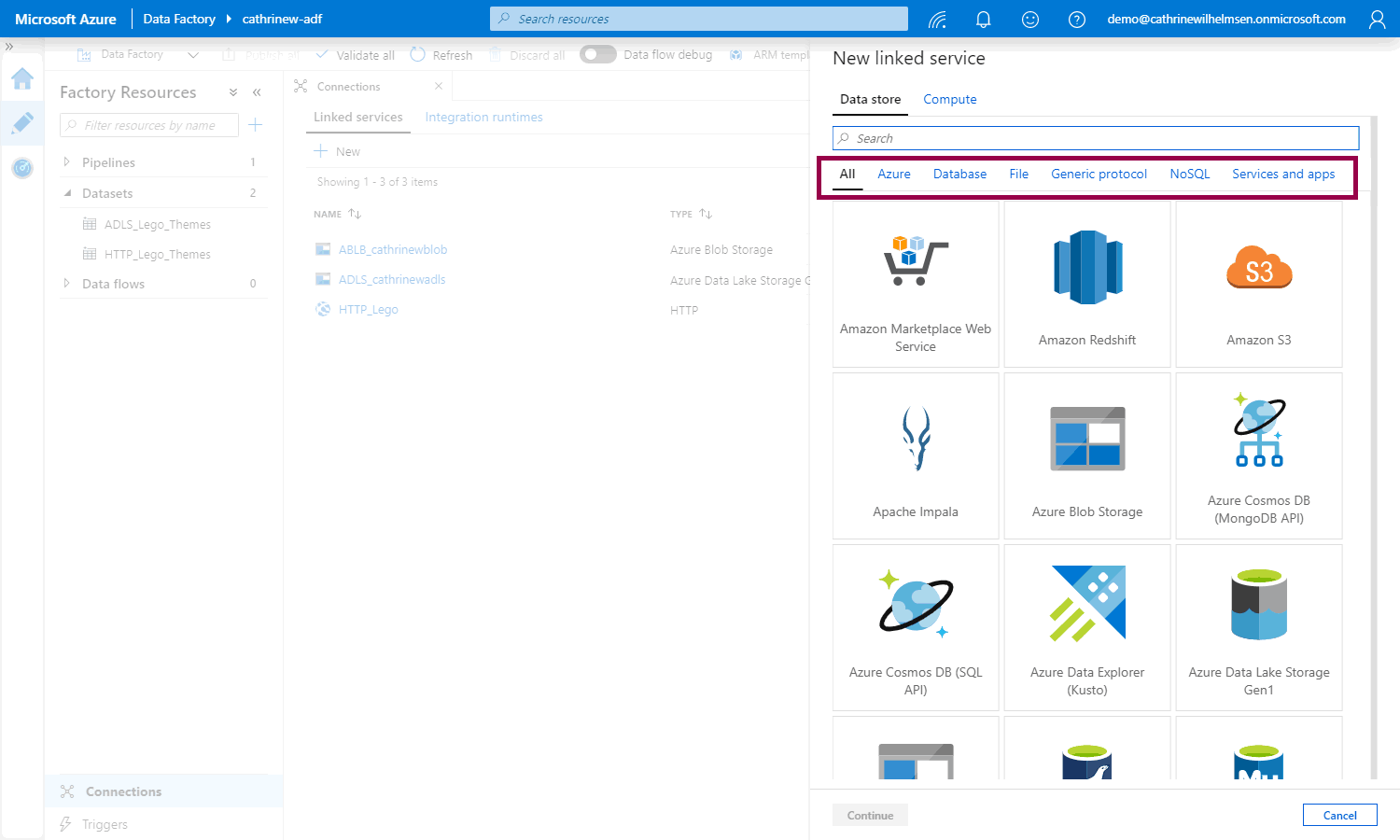Click the notifications bell icon
Image resolution: width=1400 pixels, height=840 pixels.
pos(983,19)
